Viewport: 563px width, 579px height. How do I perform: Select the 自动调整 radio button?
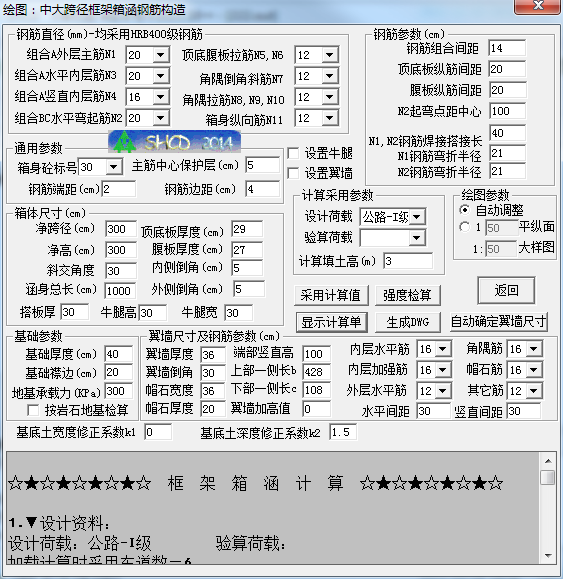point(465,210)
